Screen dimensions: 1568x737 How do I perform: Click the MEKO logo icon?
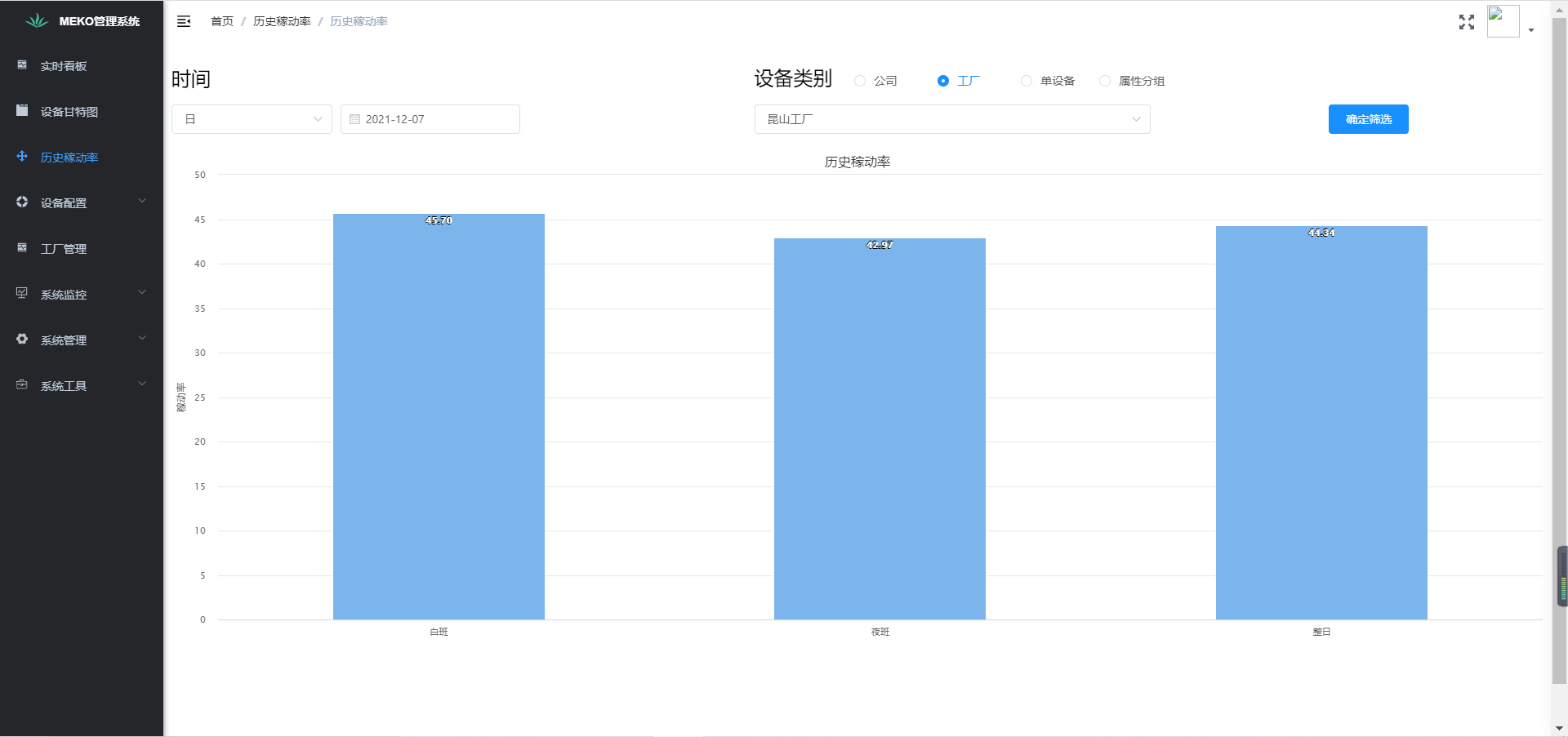37,21
